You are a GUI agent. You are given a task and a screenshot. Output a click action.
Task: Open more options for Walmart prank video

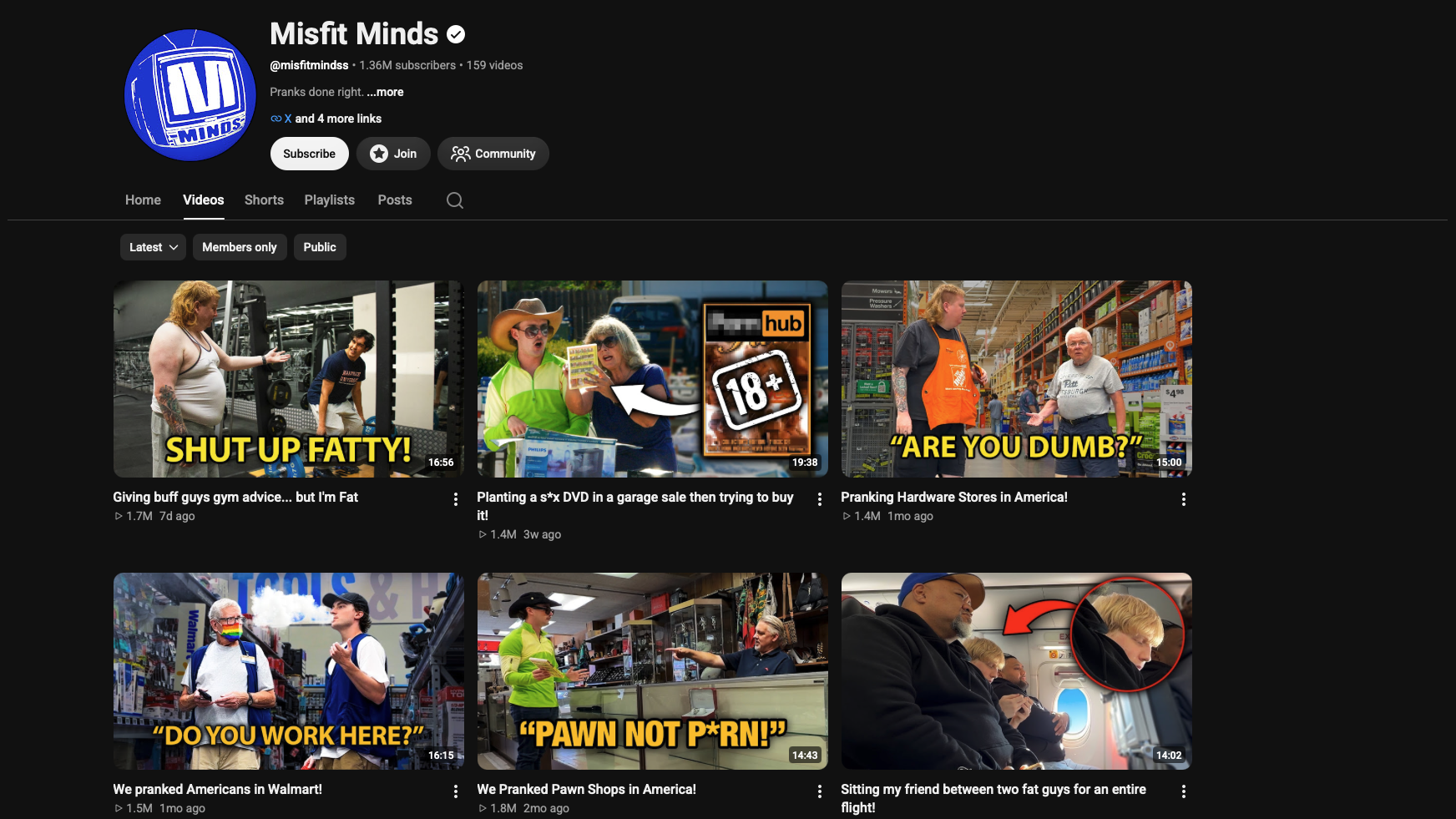456,791
